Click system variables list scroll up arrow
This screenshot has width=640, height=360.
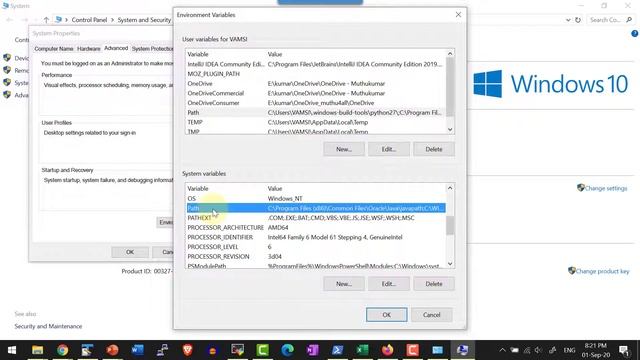[450, 188]
